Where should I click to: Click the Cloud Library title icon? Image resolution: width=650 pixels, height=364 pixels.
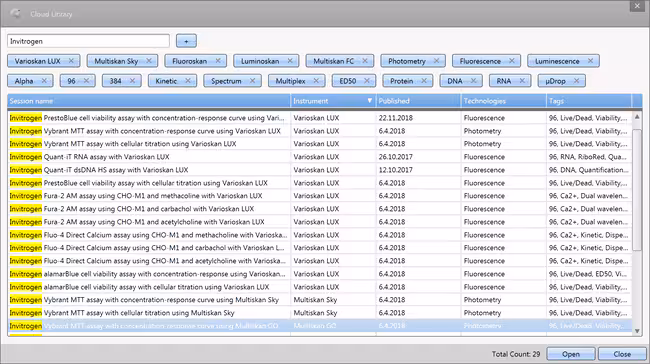click(x=16, y=14)
